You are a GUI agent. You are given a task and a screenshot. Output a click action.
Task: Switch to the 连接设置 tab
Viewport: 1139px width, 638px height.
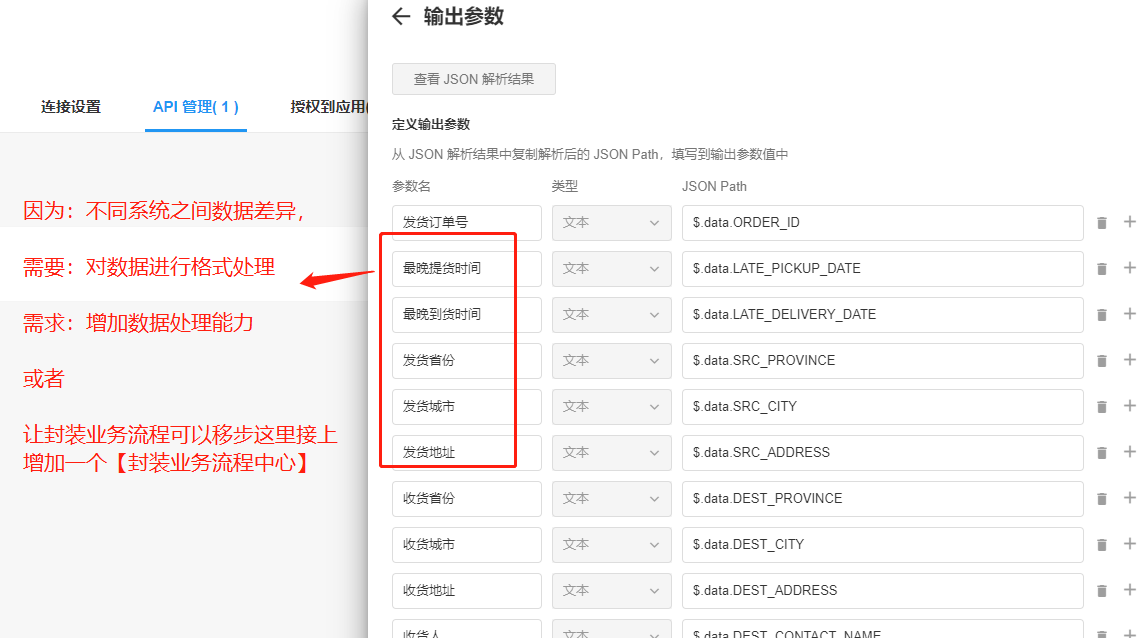click(71, 107)
